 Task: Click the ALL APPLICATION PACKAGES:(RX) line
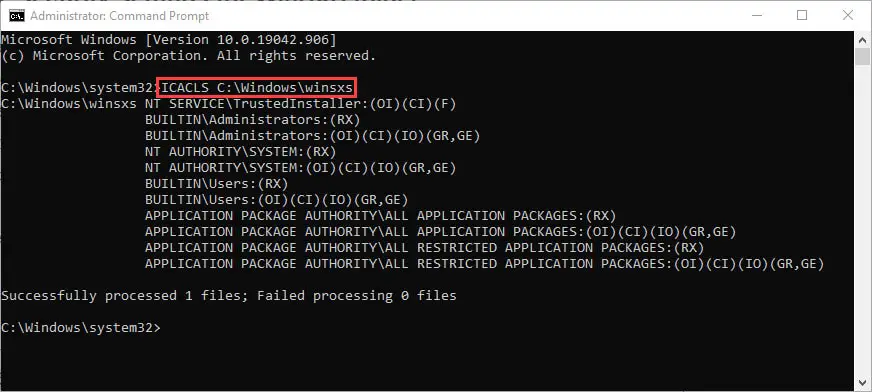click(x=381, y=216)
